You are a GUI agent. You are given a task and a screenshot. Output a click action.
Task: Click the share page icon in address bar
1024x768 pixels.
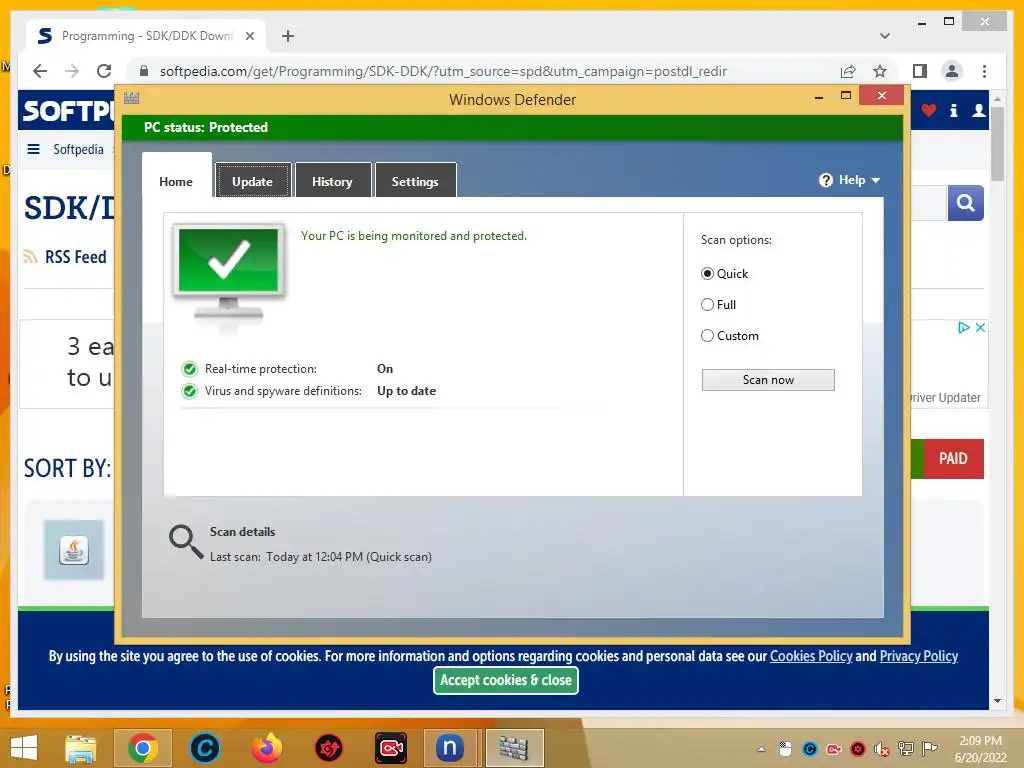click(848, 71)
